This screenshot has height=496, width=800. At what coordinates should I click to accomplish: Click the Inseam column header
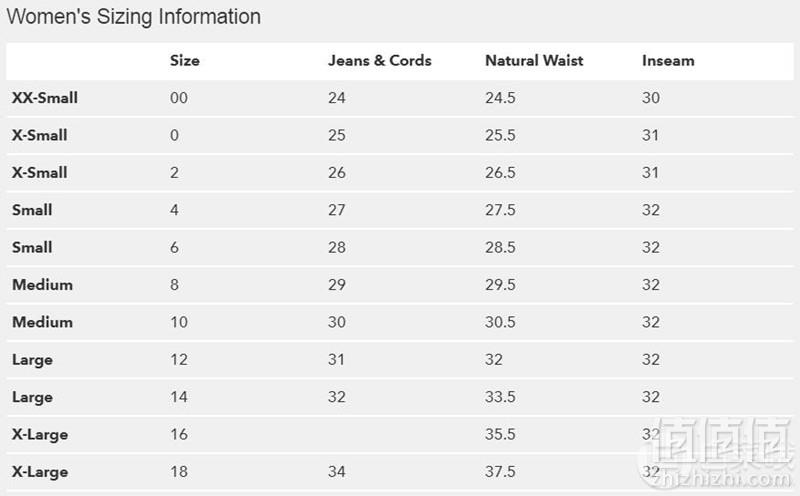668,61
